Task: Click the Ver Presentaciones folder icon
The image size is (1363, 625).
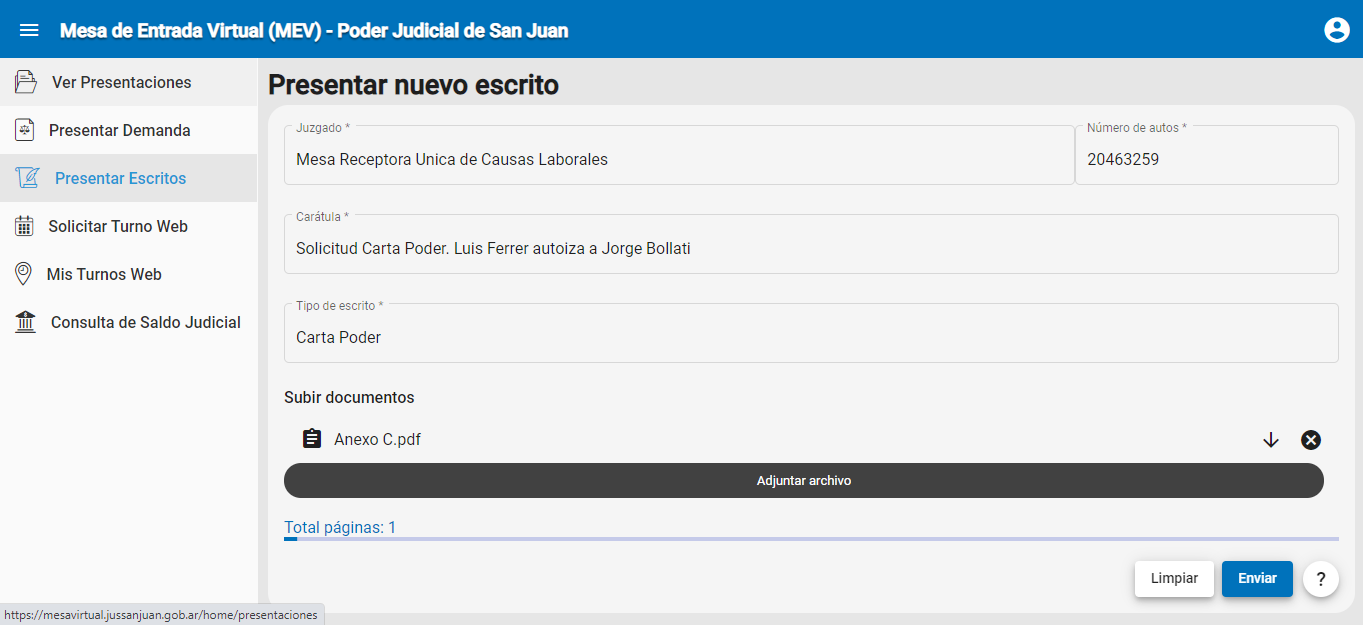Action: pyautogui.click(x=26, y=82)
